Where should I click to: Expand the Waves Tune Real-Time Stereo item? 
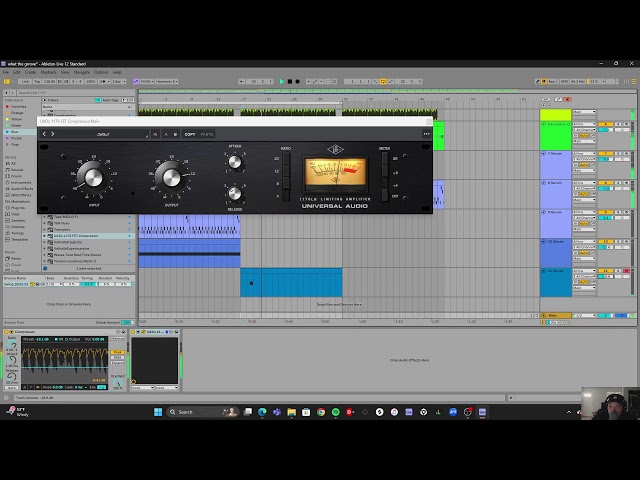point(45,255)
